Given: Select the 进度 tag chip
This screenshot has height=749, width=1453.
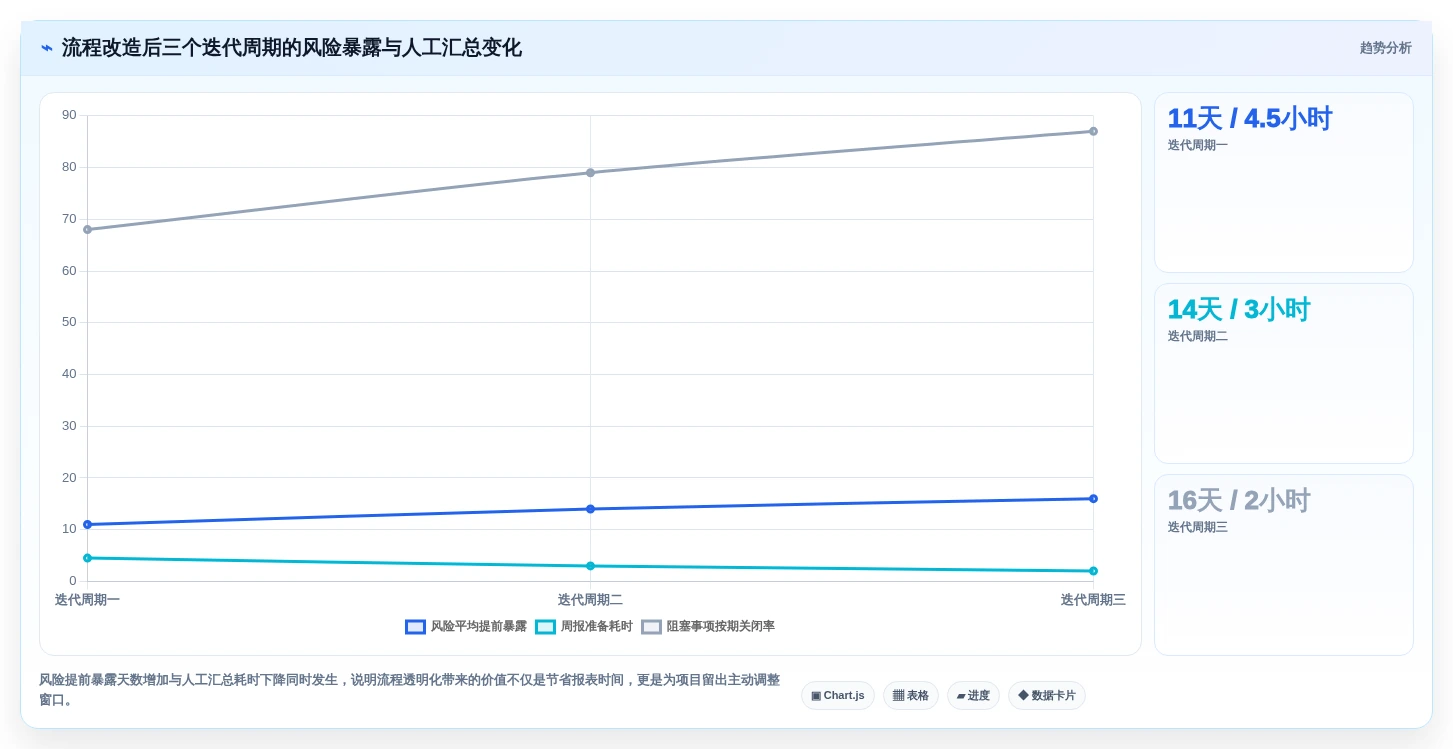Looking at the screenshot, I should pyautogui.click(x=973, y=695).
